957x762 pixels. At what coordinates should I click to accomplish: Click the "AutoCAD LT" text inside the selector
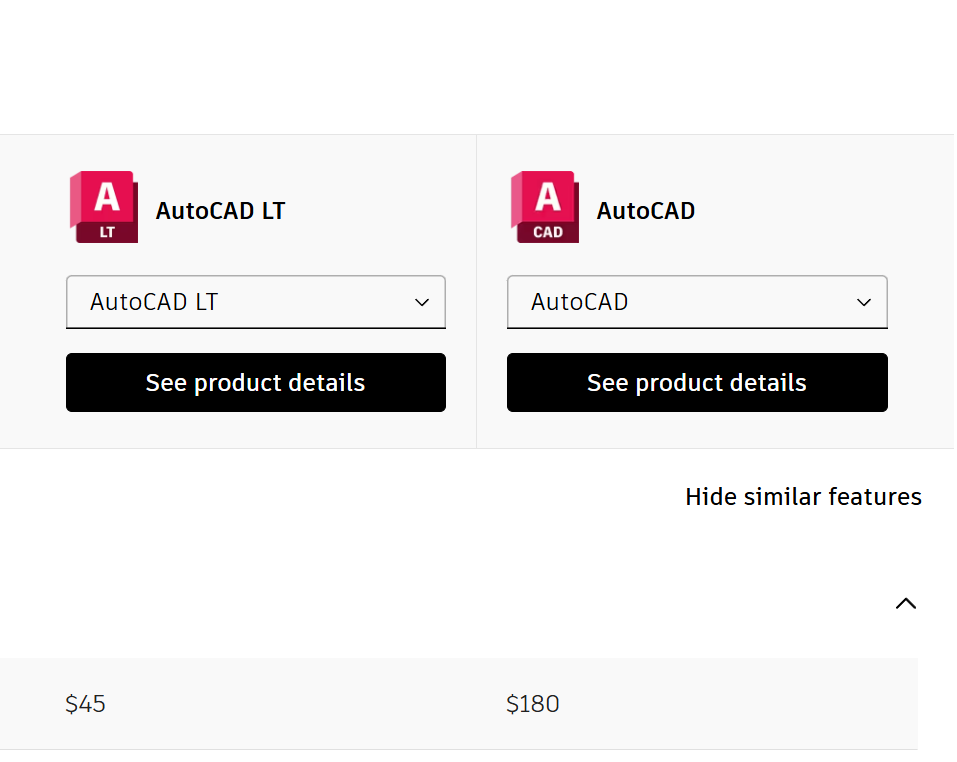click(x=154, y=302)
